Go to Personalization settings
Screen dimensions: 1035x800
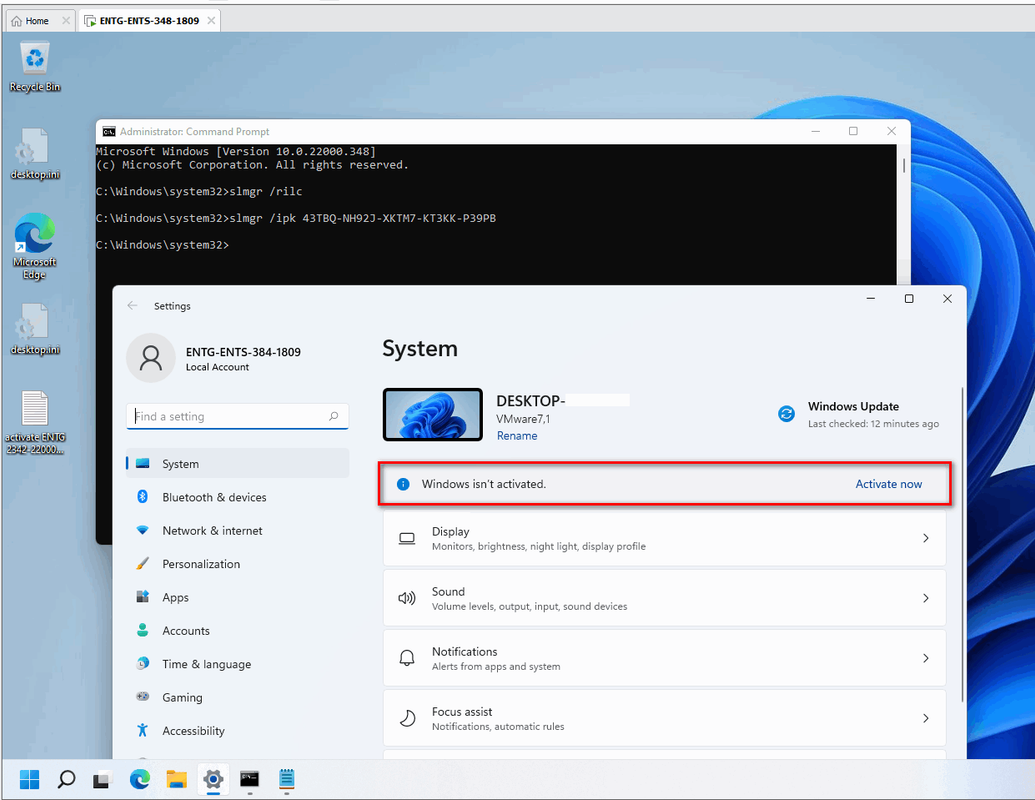click(x=238, y=564)
